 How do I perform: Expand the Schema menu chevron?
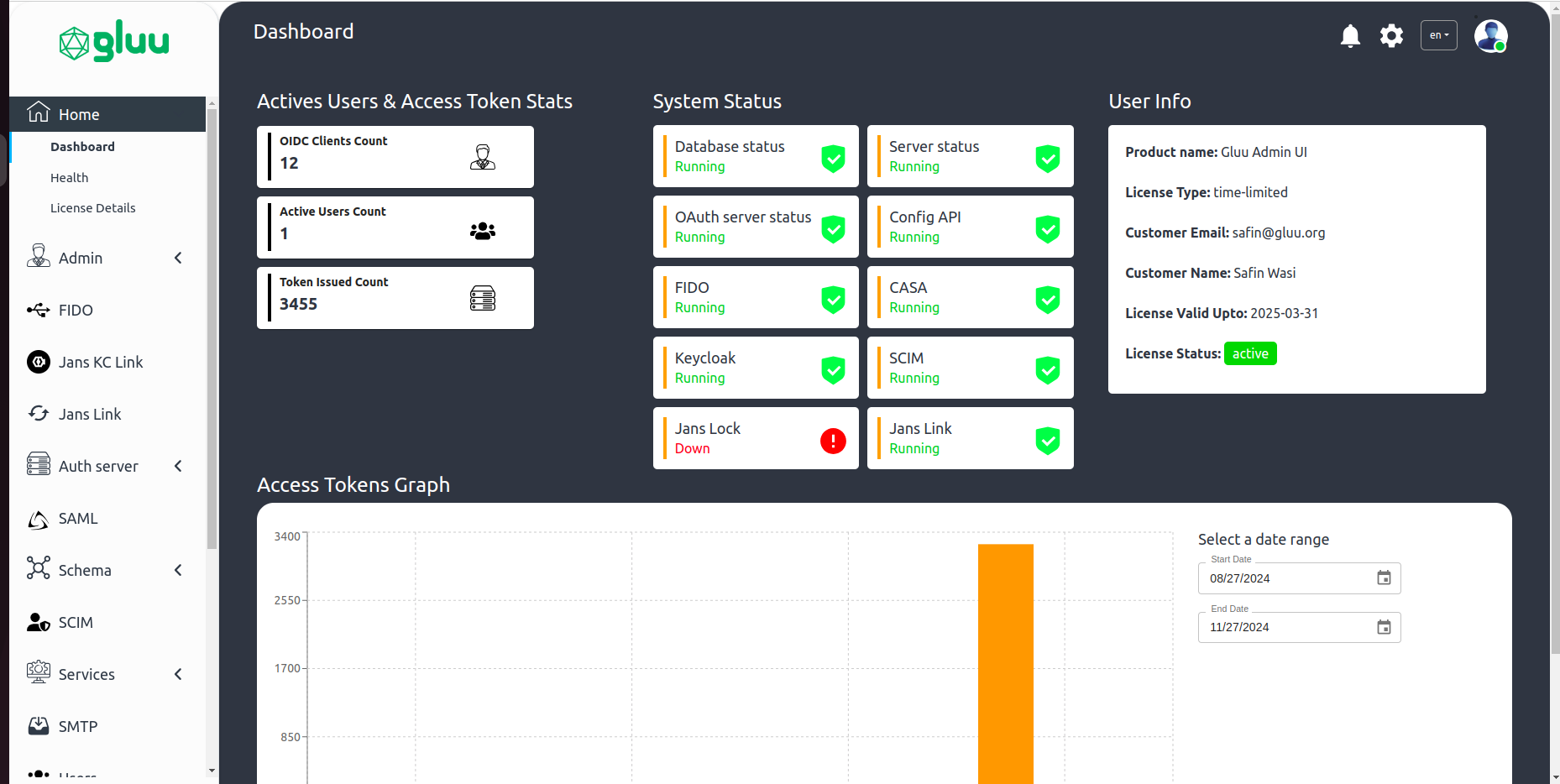(x=178, y=570)
